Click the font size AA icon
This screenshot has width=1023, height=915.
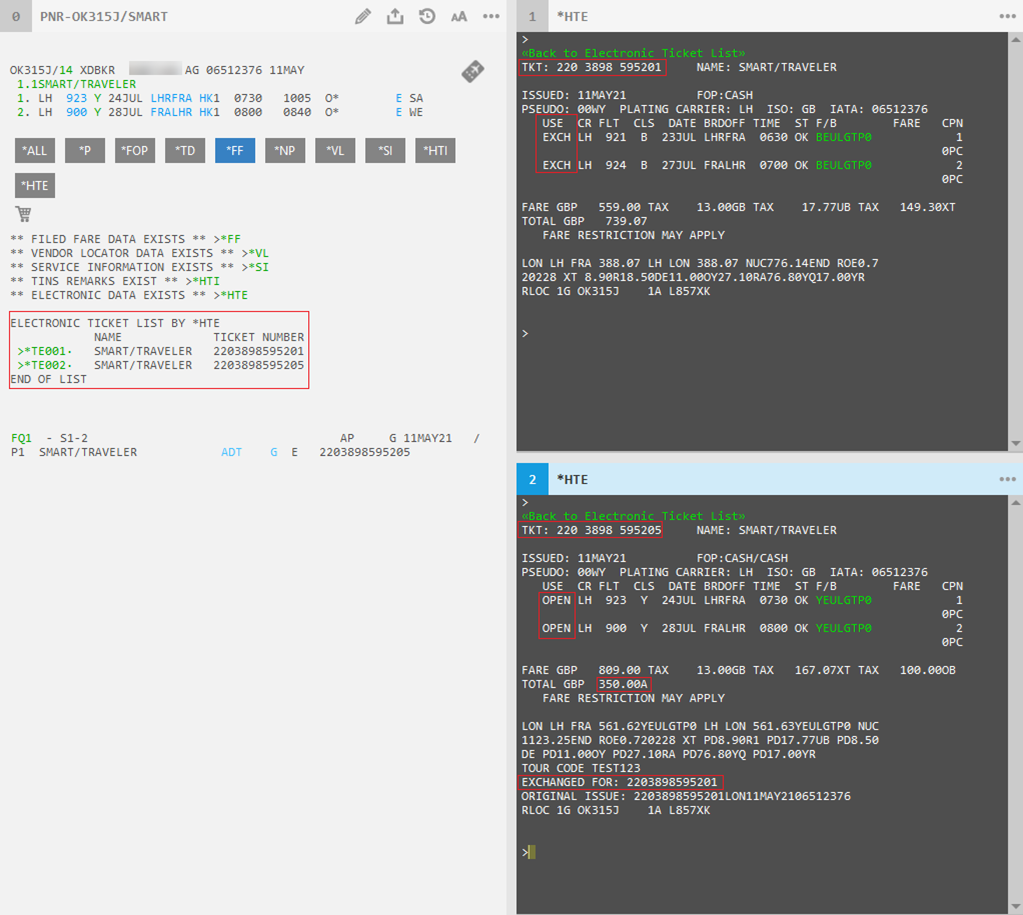[459, 17]
